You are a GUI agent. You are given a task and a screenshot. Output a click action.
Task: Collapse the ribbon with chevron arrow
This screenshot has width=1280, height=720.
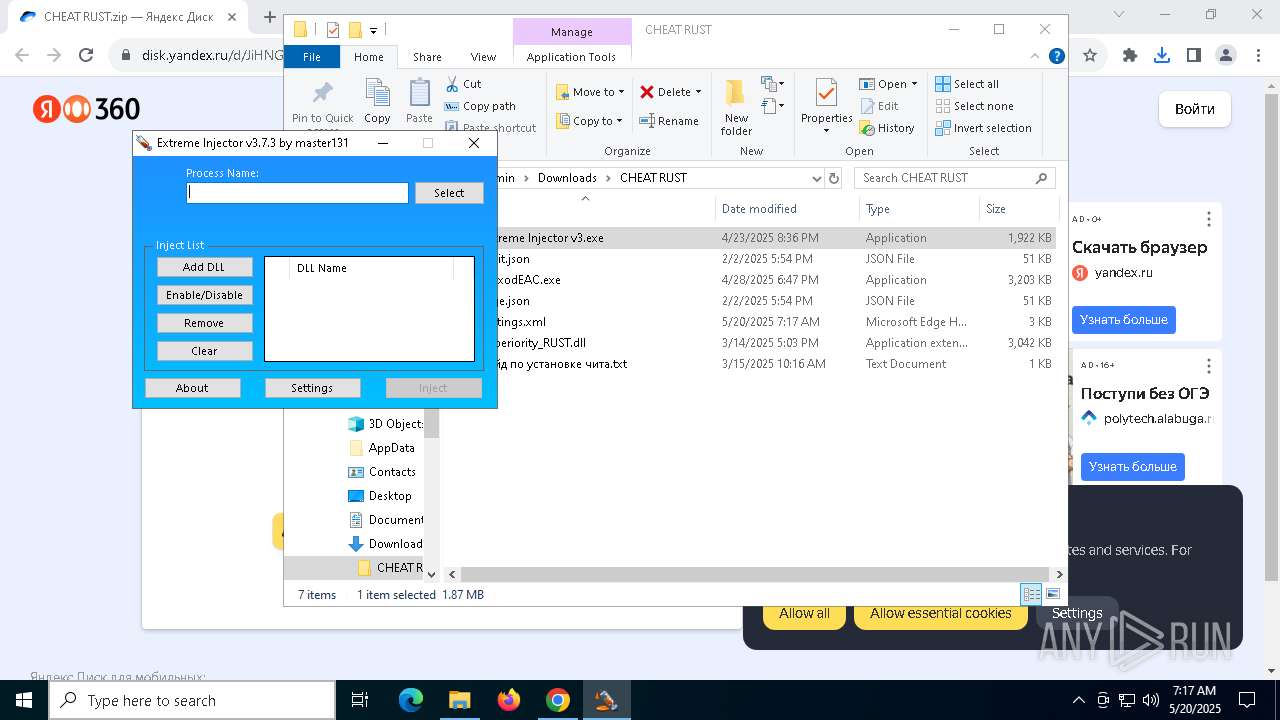(1034, 57)
